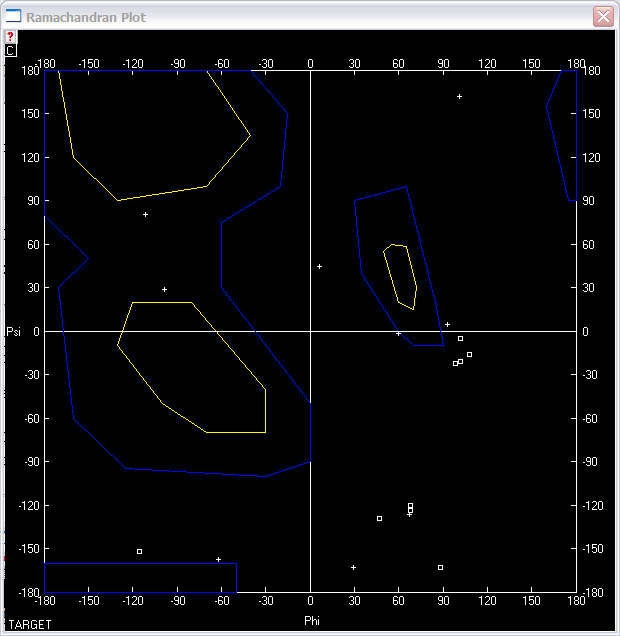
Task: Click the red question mark help icon
Action: pos(10,36)
